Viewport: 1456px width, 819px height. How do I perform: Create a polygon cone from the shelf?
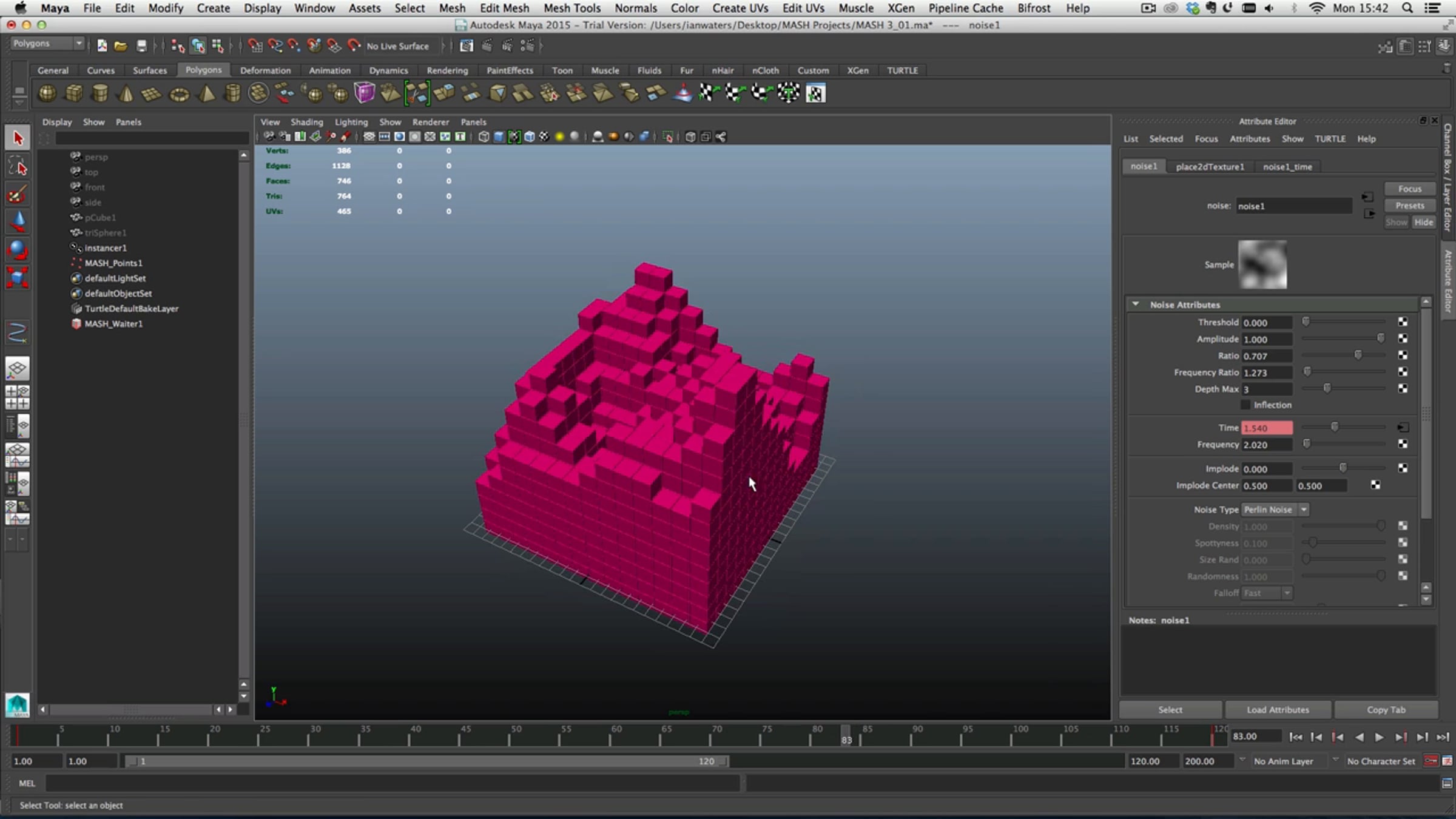tap(126, 93)
